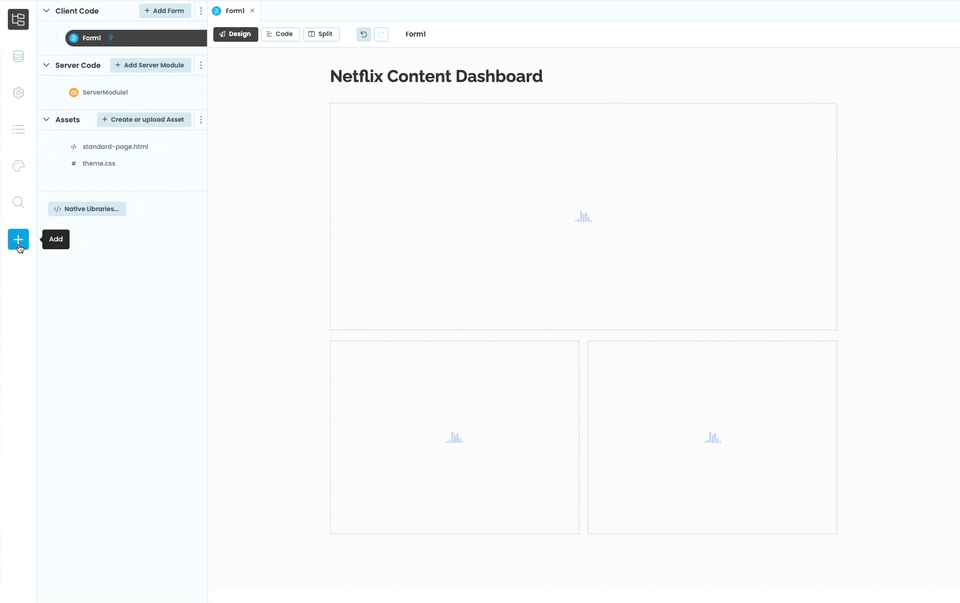
Task: Open Native Libraries
Action: click(87, 209)
